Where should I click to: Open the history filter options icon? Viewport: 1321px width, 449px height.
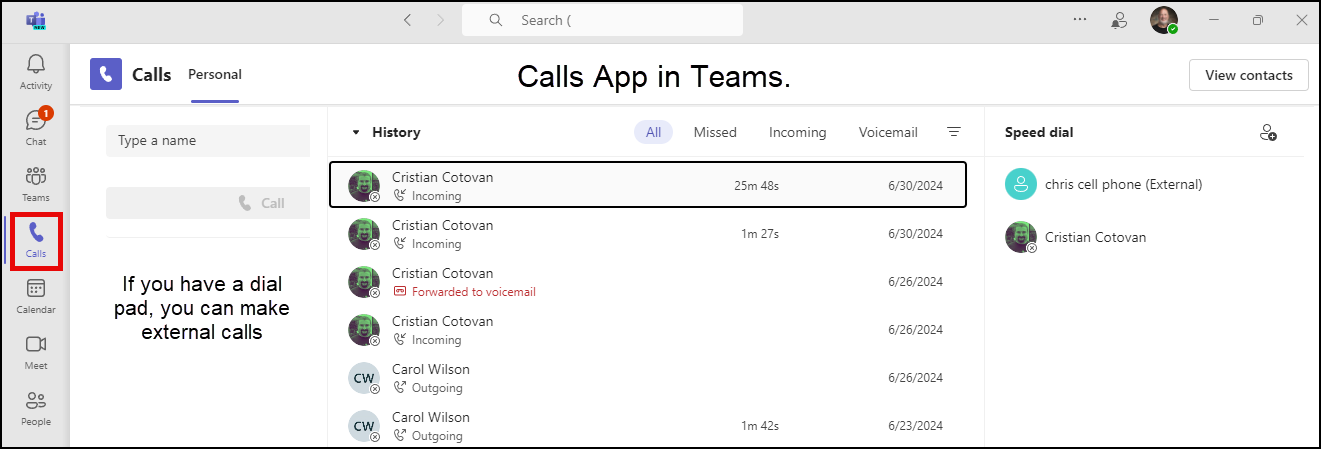tap(954, 132)
